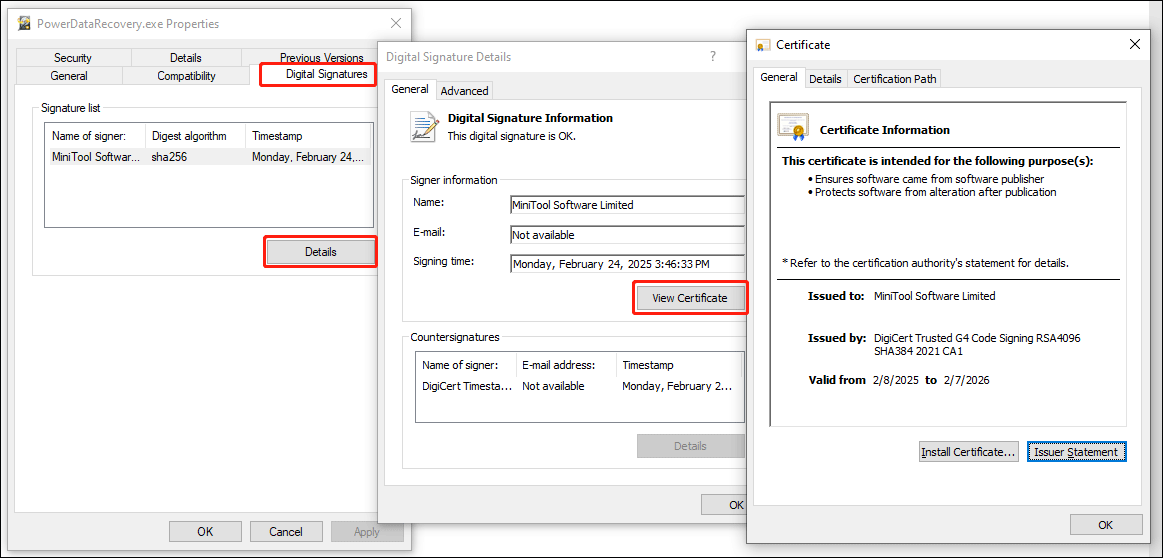1163x558 pixels.
Task: Click the help question mark in Digital Signature Details
Action: tap(713, 56)
